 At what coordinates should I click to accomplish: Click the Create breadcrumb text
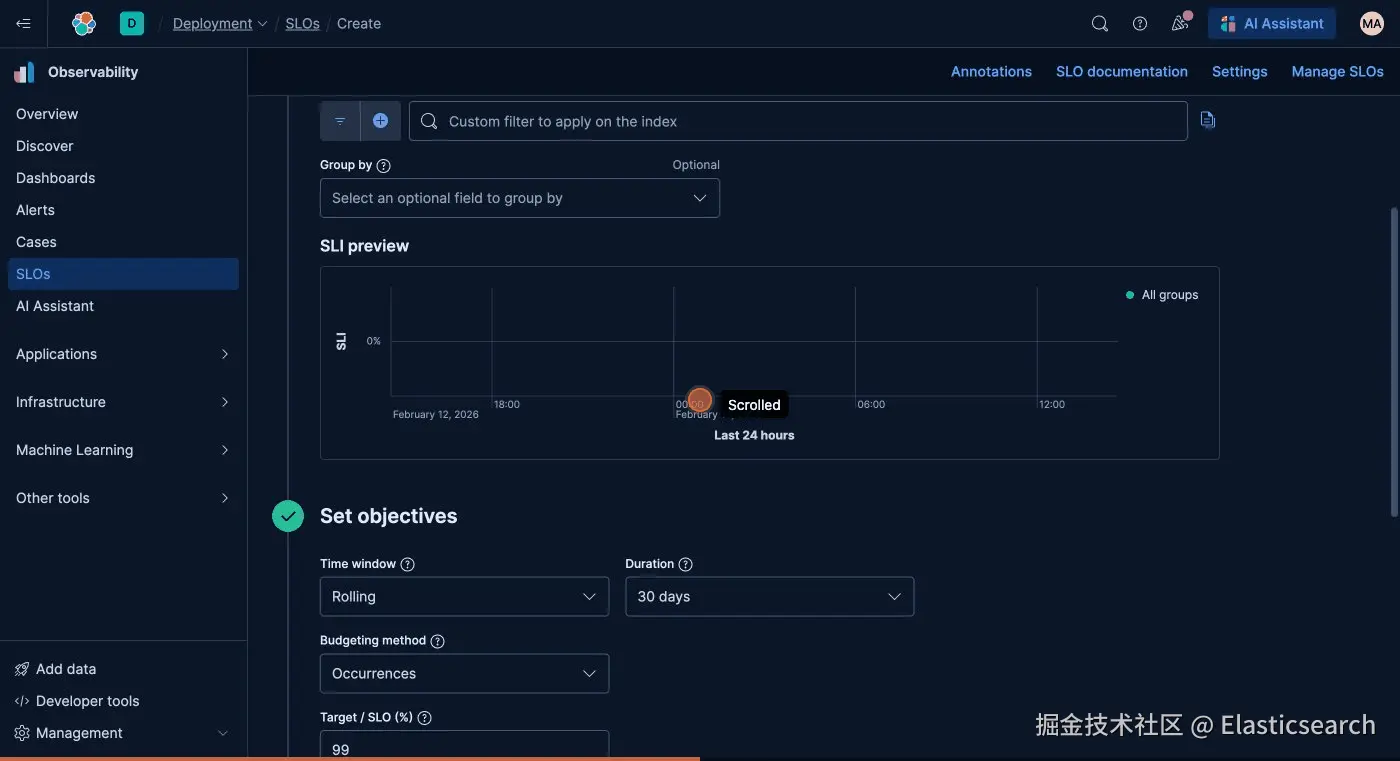pos(359,24)
